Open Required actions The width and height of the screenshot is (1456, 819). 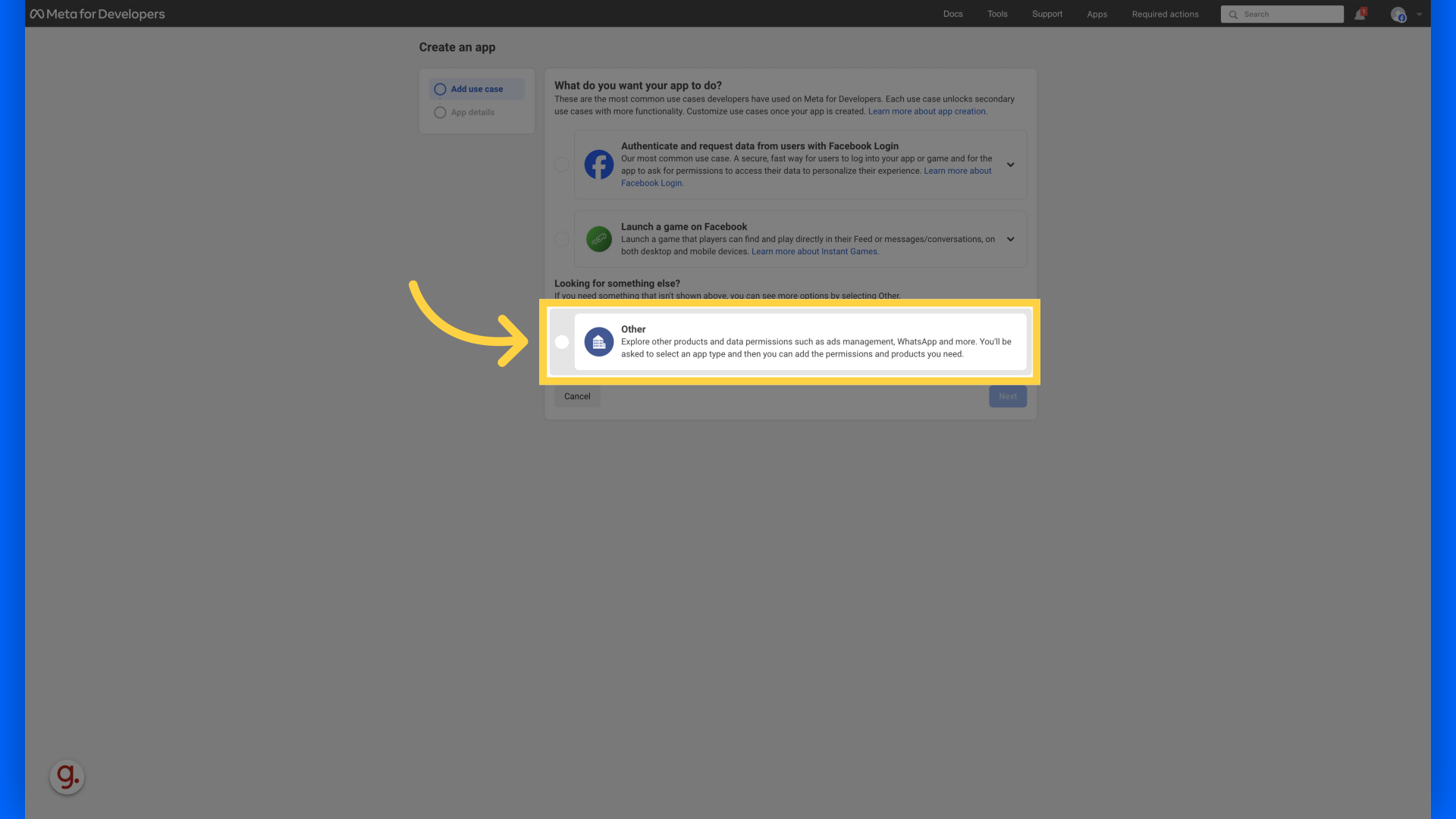1165,14
